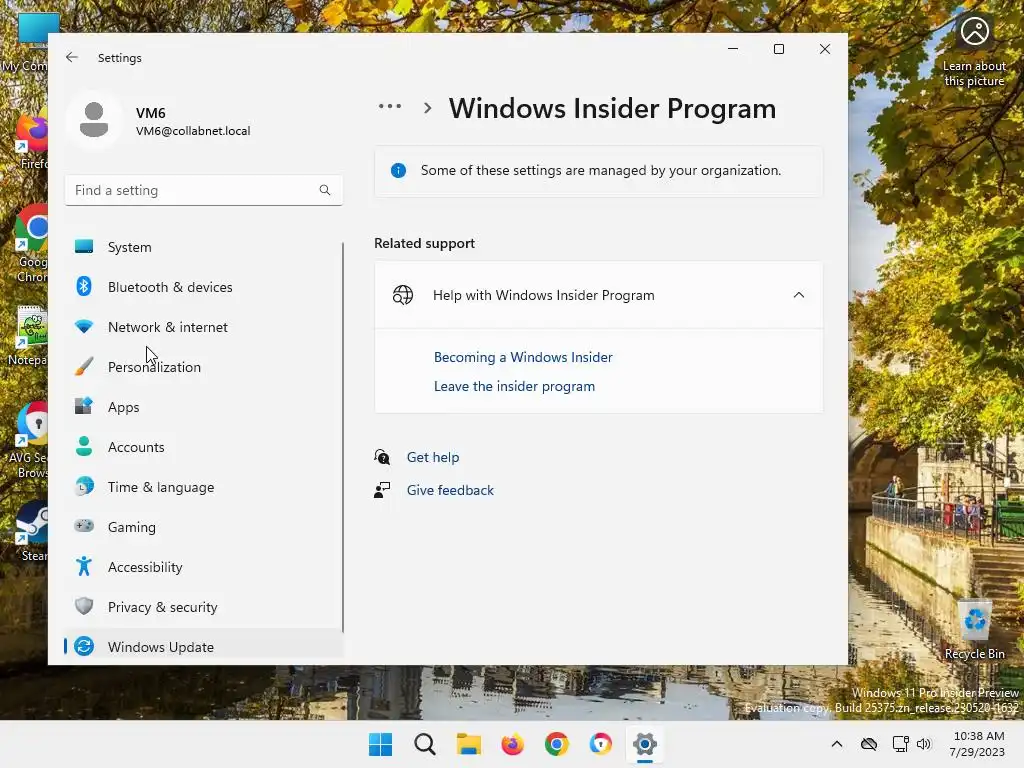Image resolution: width=1024 pixels, height=768 pixels.
Task: Click the Get help link
Action: [x=432, y=457]
